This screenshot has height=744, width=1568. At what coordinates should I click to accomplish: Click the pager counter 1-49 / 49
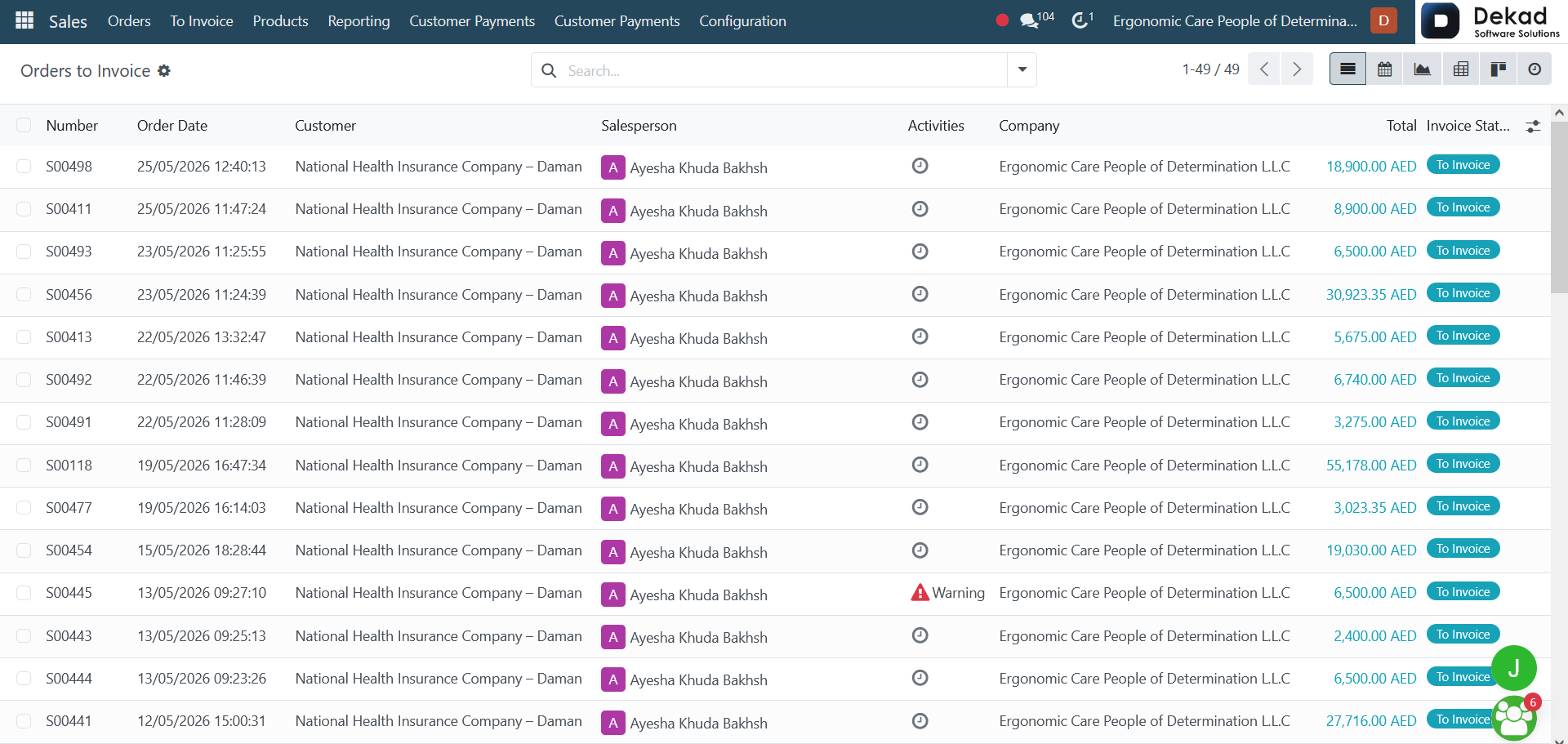coord(1210,69)
